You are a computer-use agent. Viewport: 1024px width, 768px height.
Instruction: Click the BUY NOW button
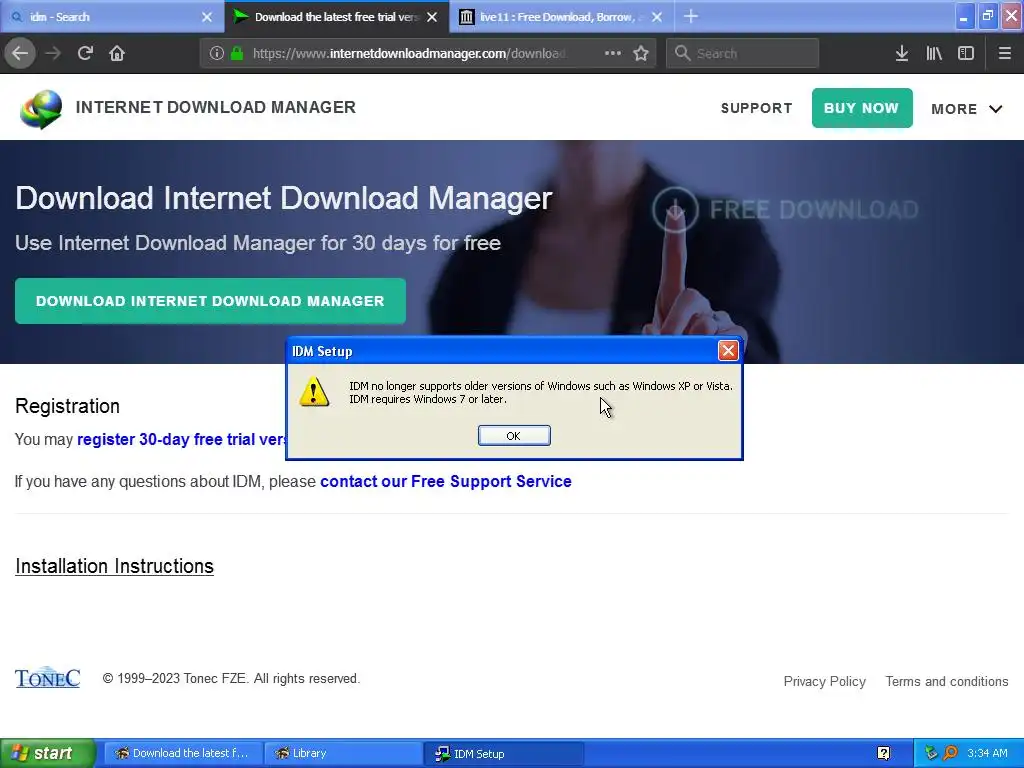click(x=861, y=108)
